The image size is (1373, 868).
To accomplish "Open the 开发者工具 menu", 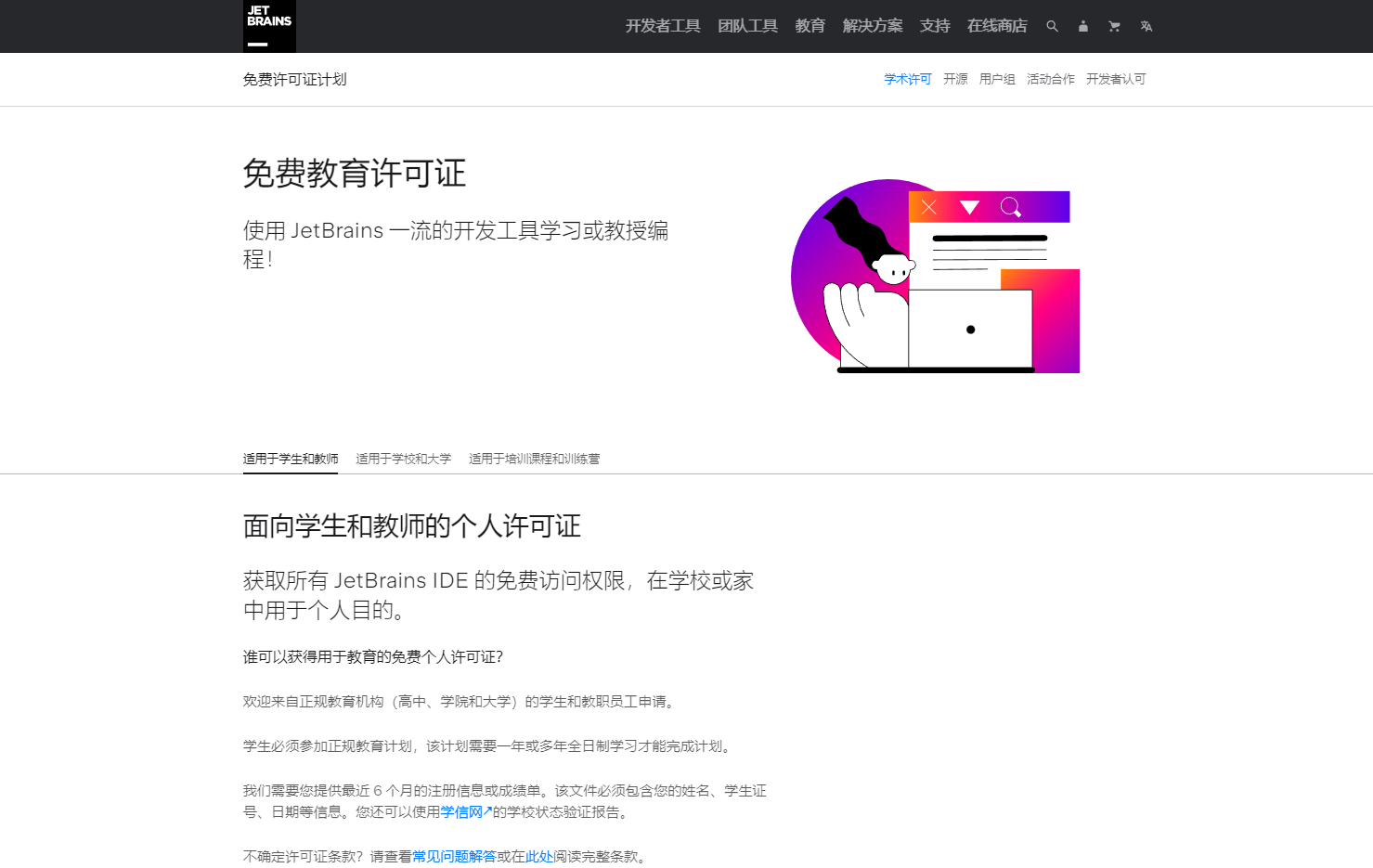I will tap(663, 26).
